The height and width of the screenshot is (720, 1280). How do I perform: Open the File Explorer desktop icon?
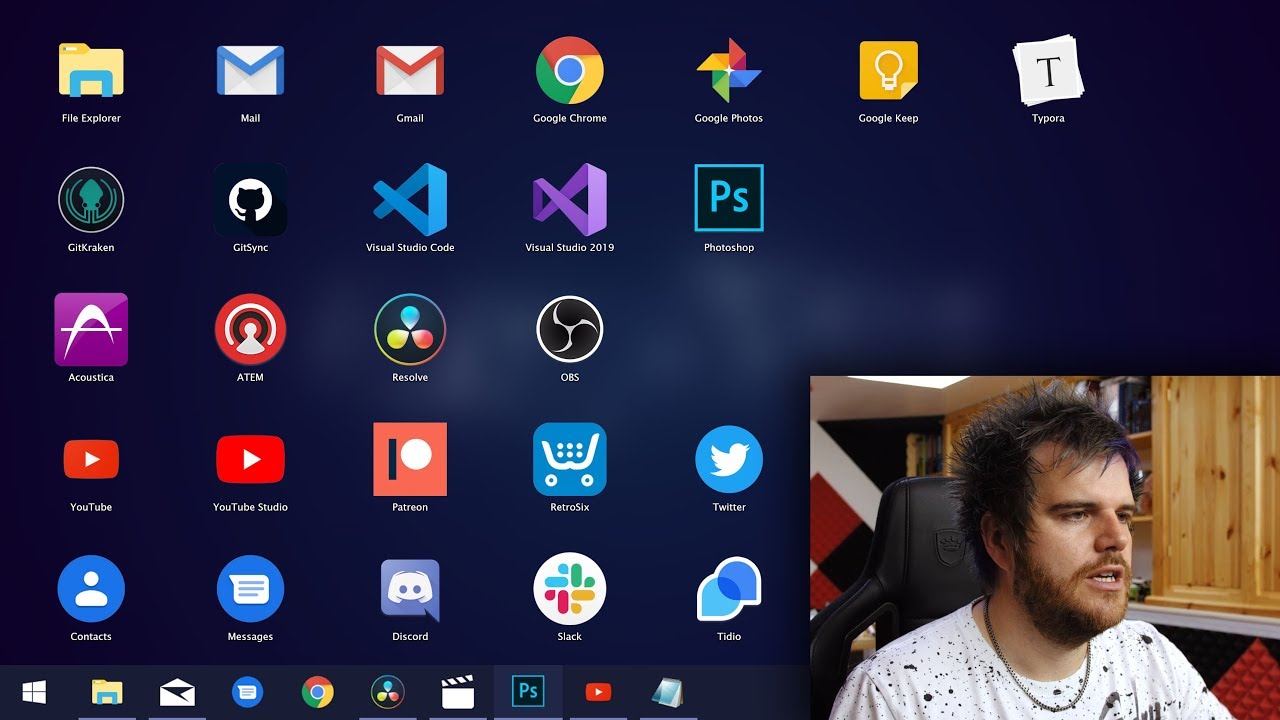[91, 70]
